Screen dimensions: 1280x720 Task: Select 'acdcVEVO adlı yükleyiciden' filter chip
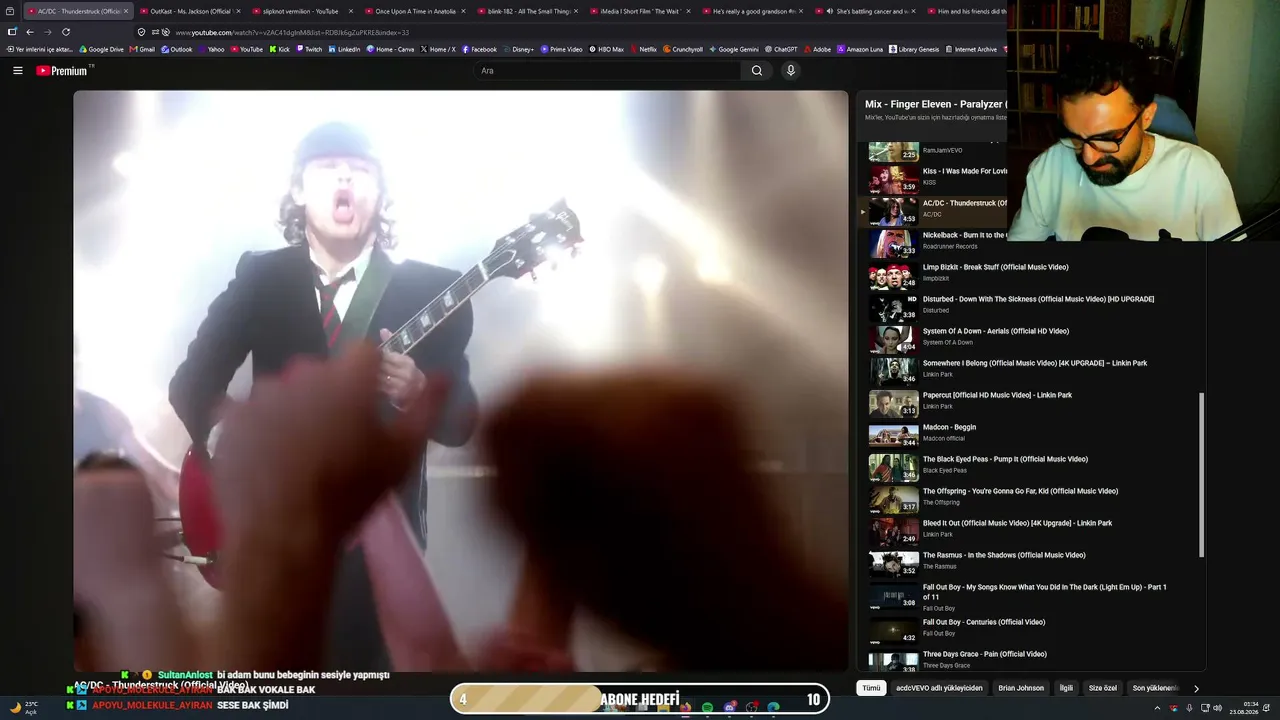pyautogui.click(x=939, y=688)
